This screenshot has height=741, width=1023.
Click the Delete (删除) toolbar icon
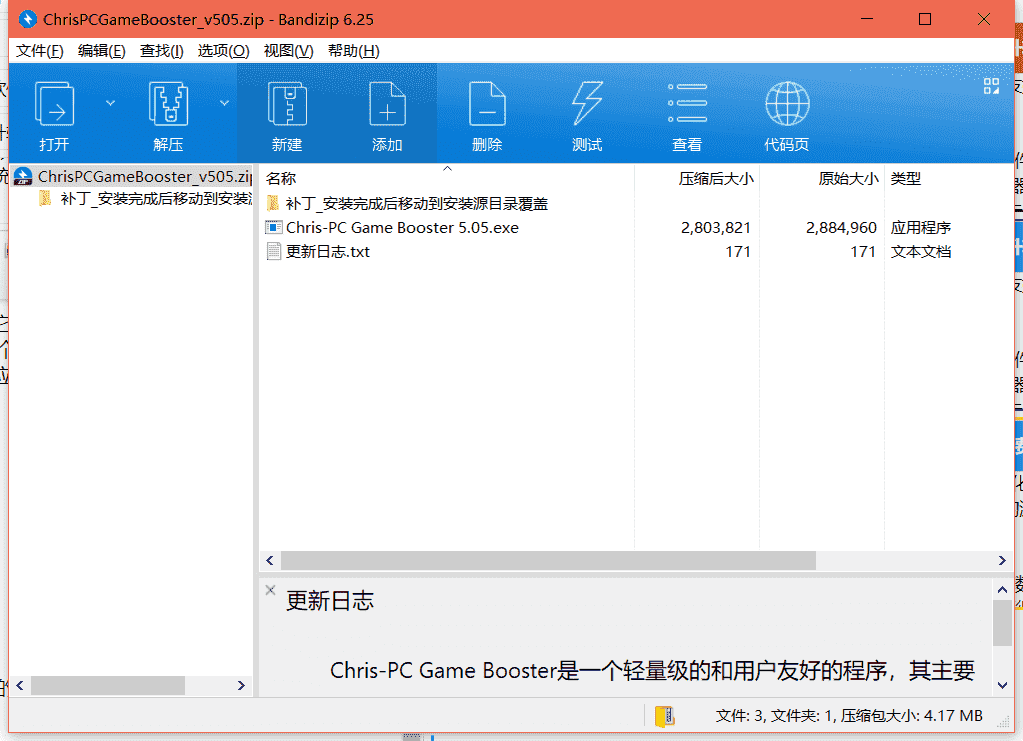tap(487, 104)
